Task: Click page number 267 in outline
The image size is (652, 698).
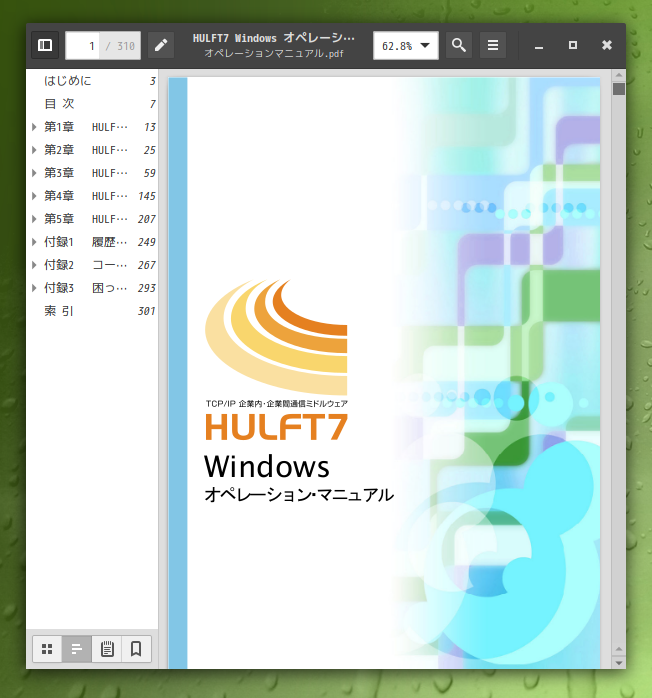Action: pyautogui.click(x=146, y=265)
